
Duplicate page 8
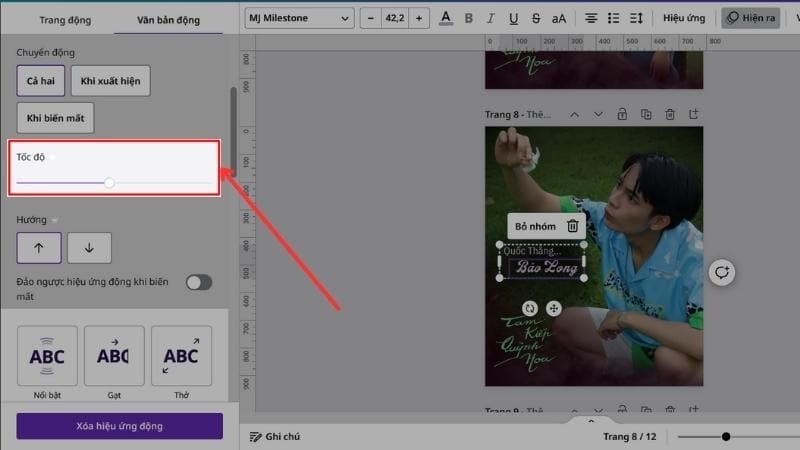(646, 115)
